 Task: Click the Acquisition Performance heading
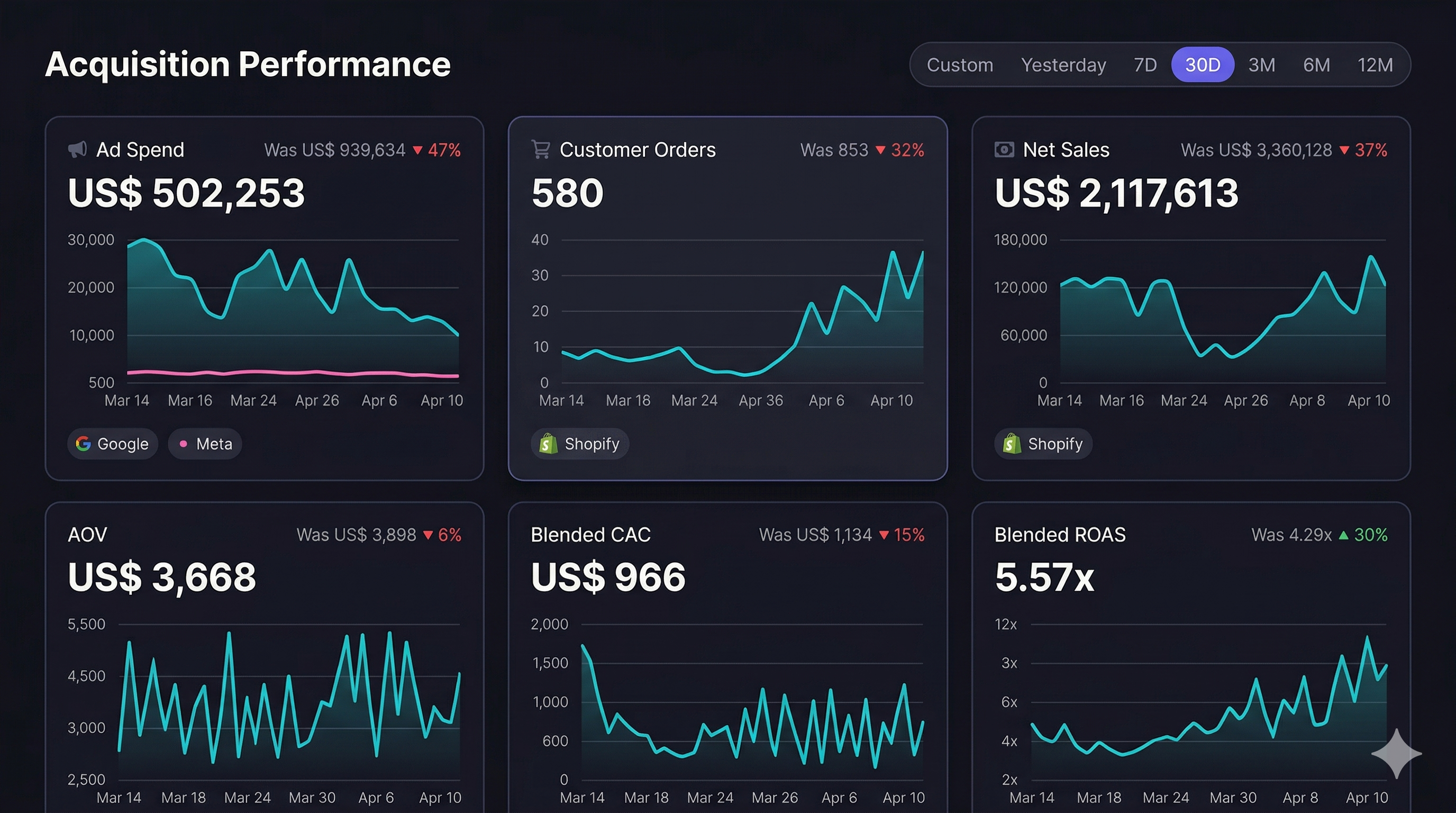pyautogui.click(x=248, y=64)
